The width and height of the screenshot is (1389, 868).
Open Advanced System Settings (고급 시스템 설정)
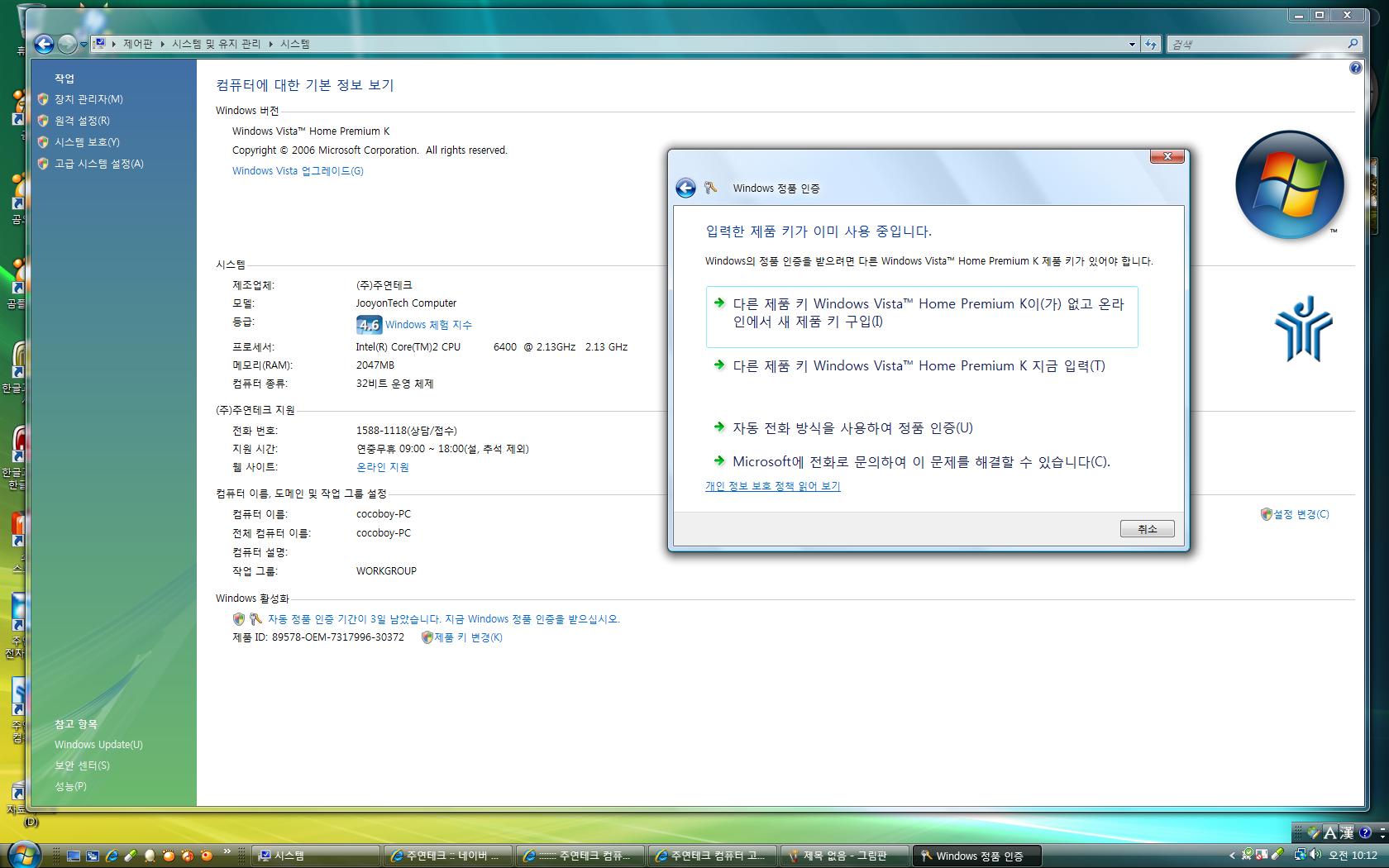[99, 164]
